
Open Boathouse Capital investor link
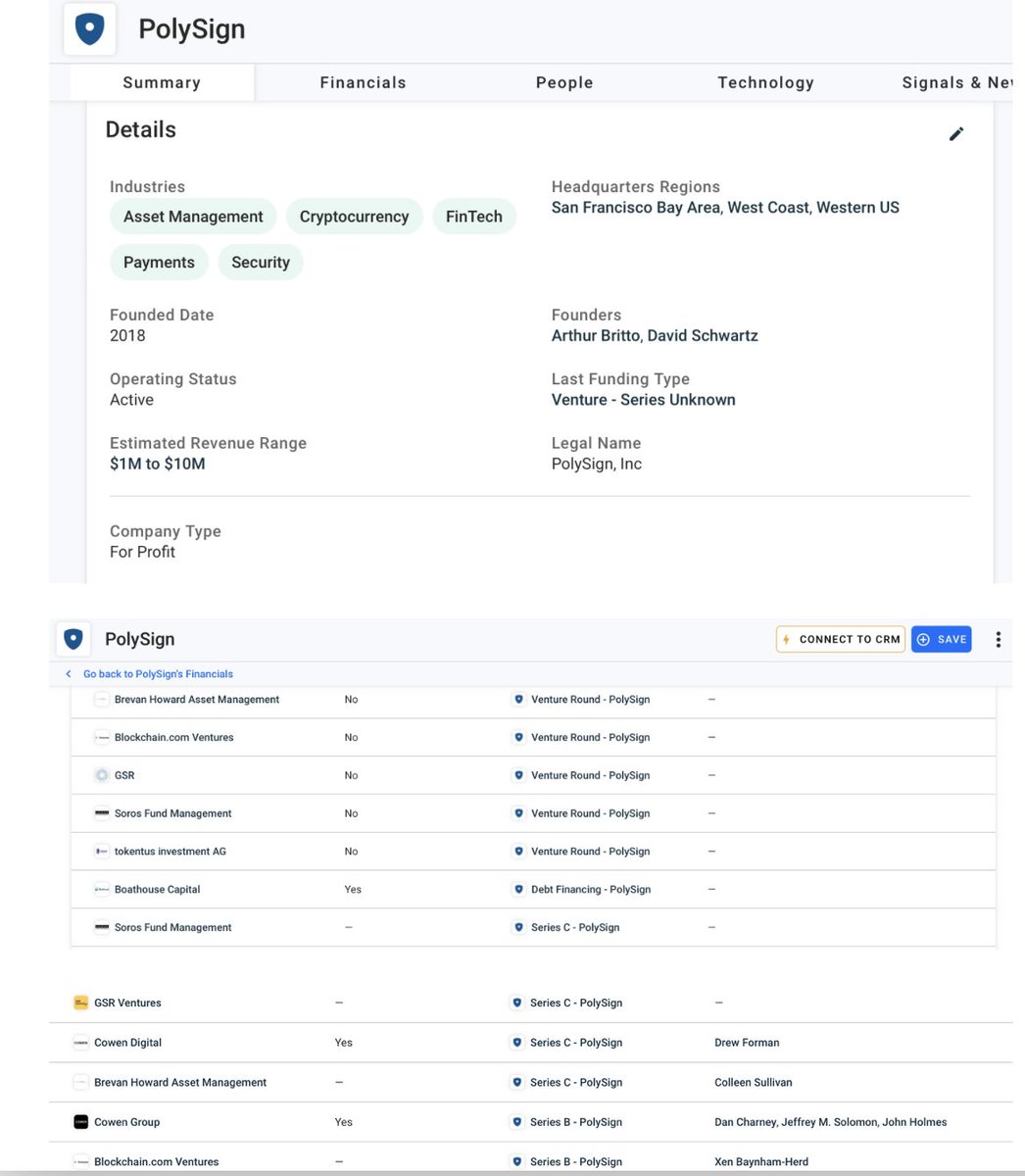pos(157,890)
